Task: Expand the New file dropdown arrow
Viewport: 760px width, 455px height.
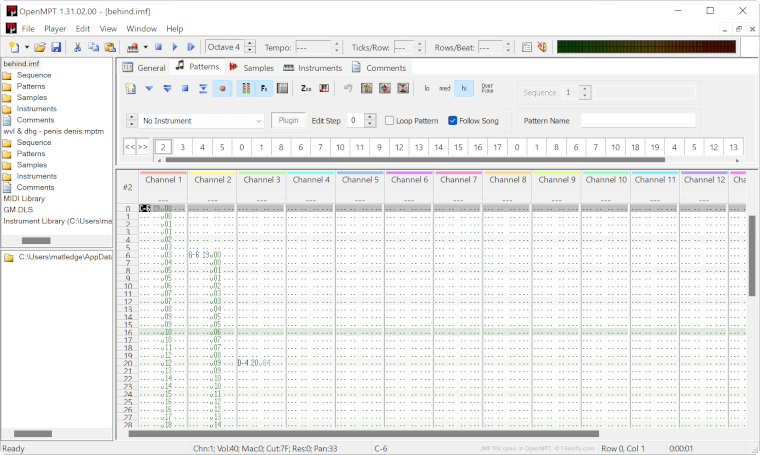Action: pyautogui.click(x=26, y=47)
